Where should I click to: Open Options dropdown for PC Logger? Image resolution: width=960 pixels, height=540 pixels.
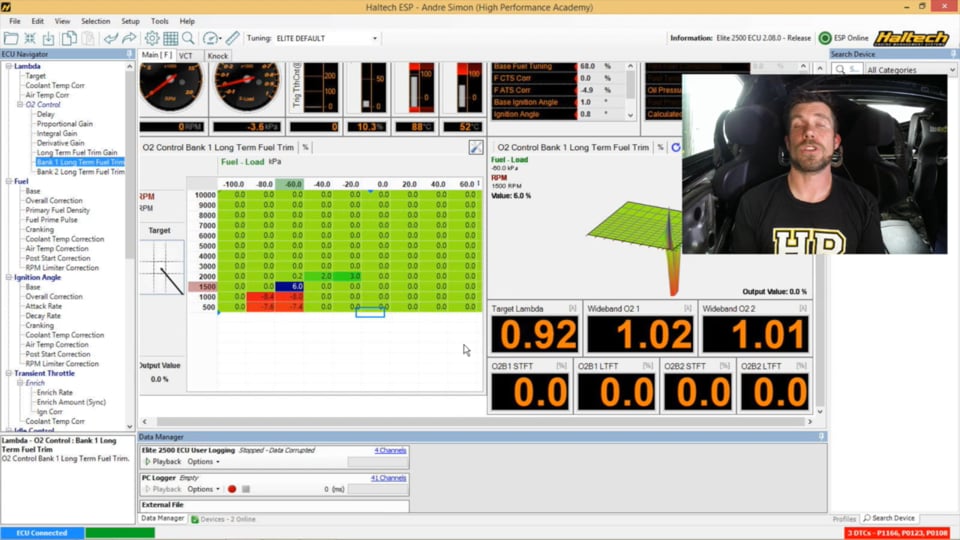click(x=203, y=489)
